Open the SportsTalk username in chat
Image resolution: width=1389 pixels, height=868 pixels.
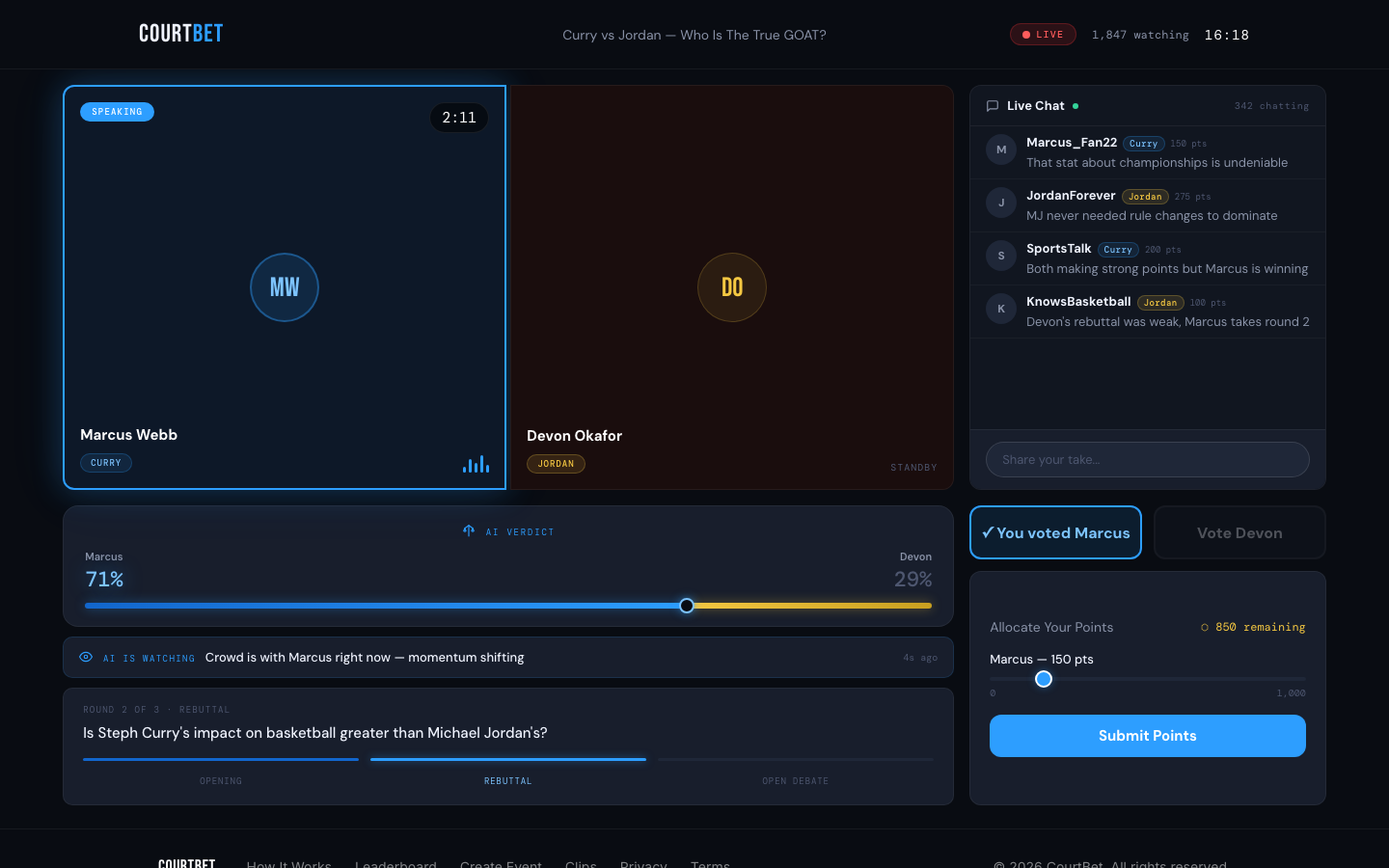pyautogui.click(x=1059, y=249)
